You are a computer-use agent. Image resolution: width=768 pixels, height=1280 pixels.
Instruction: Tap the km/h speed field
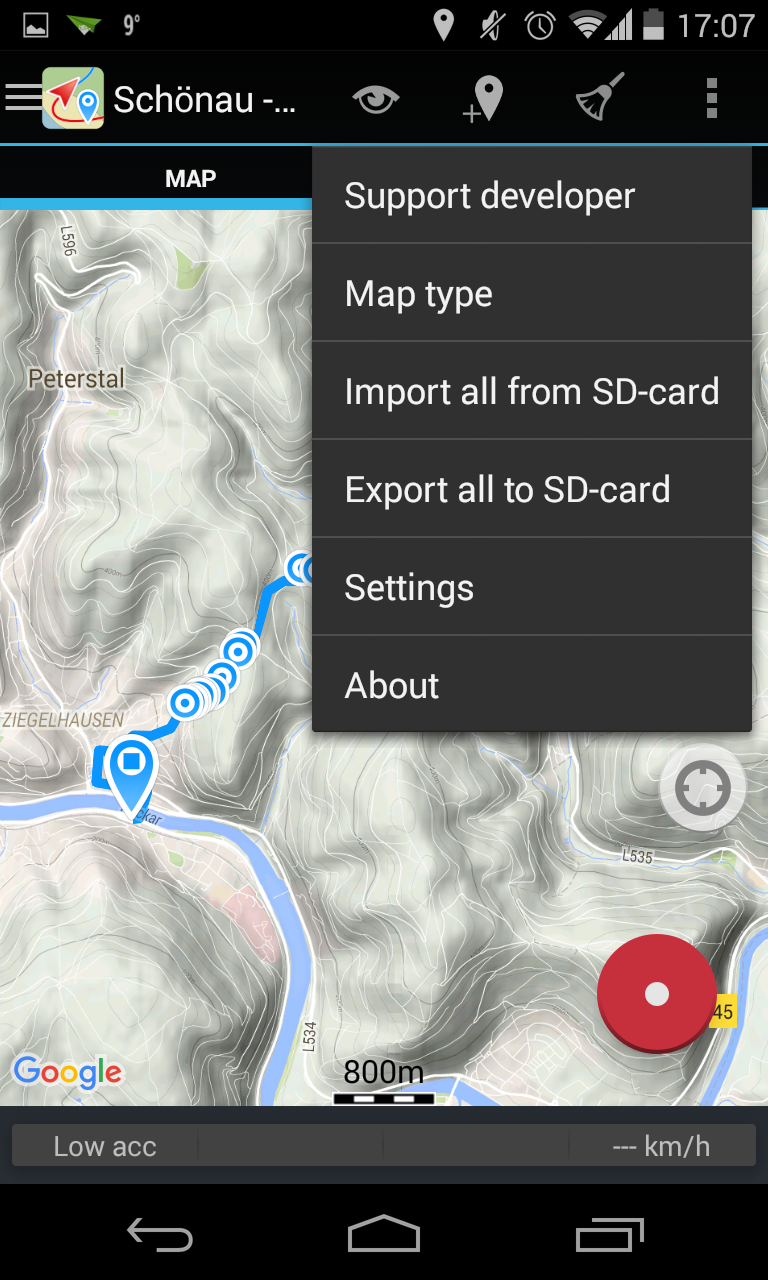click(x=661, y=1146)
